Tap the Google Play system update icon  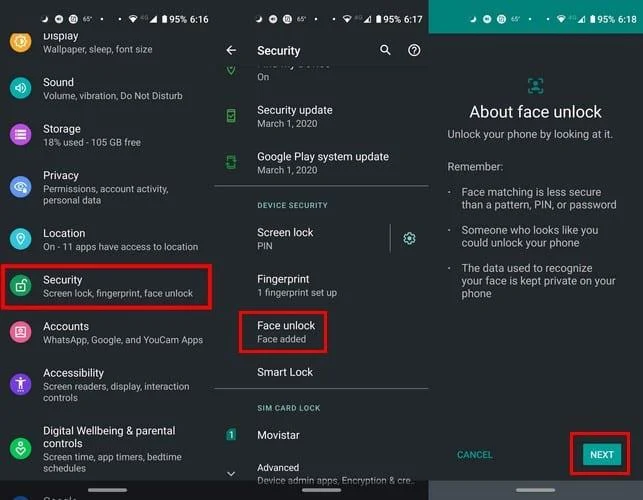pyautogui.click(x=231, y=162)
